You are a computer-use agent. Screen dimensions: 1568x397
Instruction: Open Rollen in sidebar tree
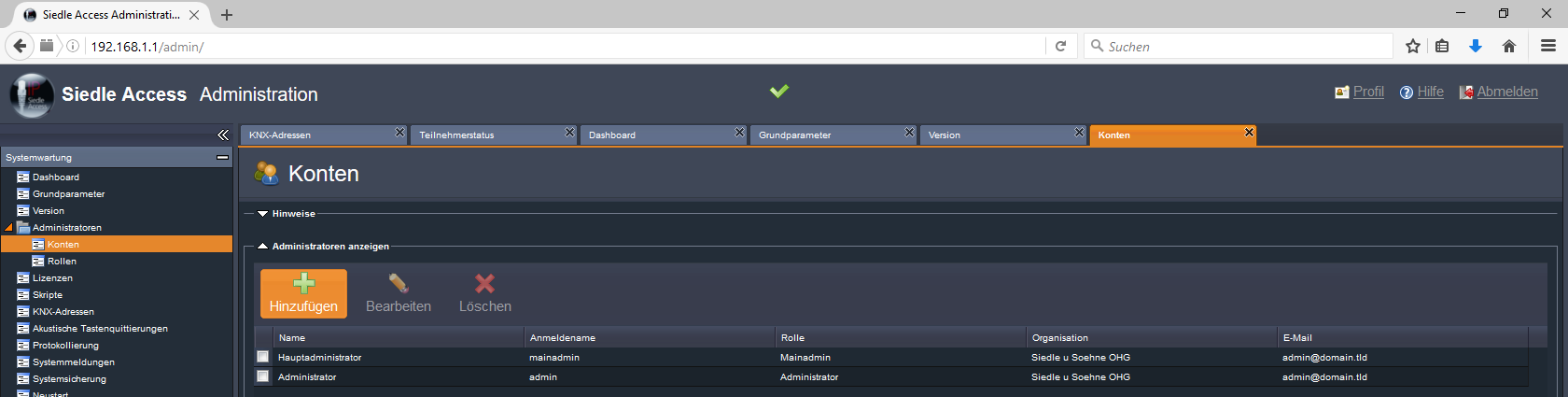coord(62,262)
